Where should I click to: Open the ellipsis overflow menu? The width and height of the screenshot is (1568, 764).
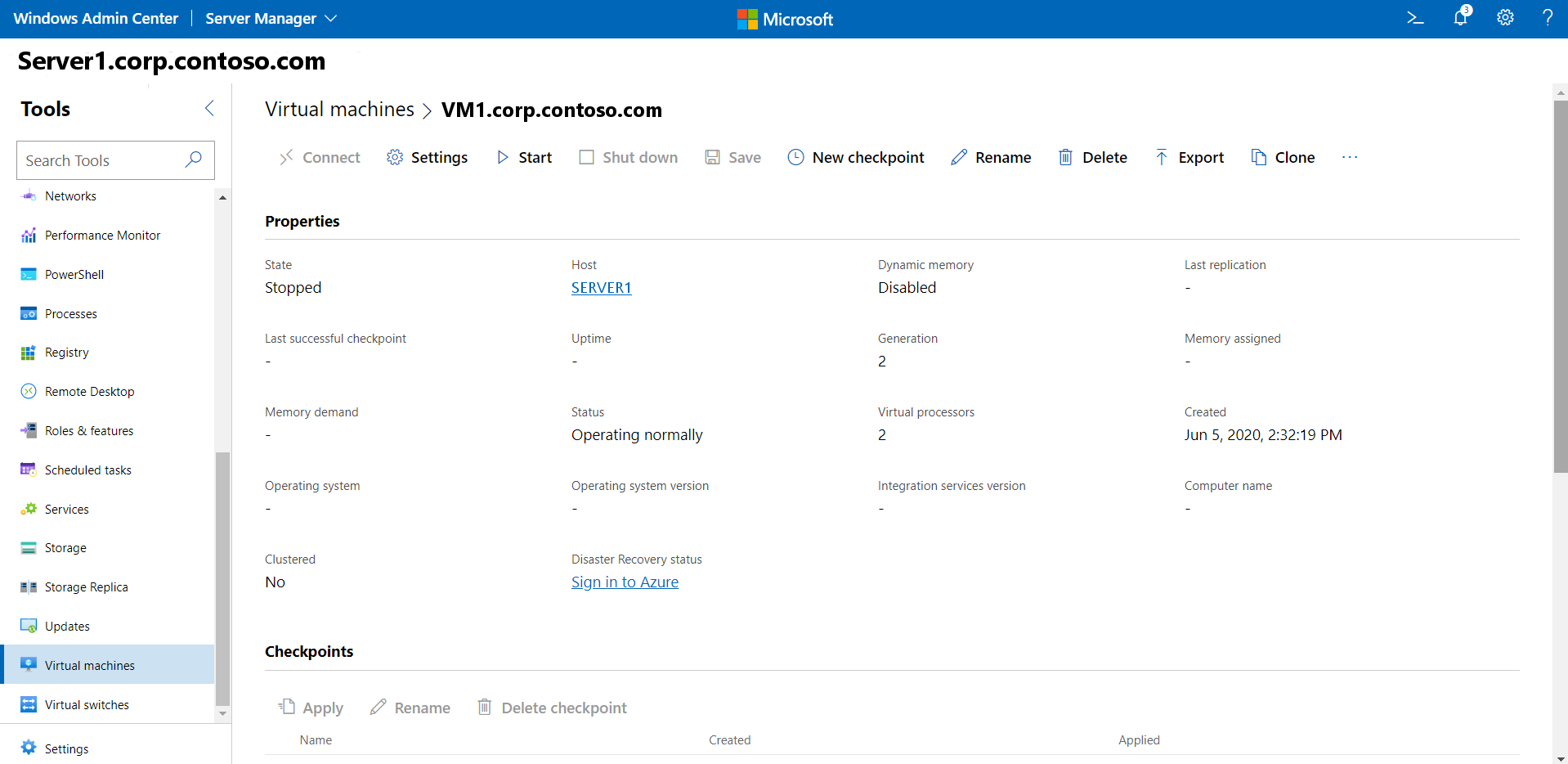1349,157
